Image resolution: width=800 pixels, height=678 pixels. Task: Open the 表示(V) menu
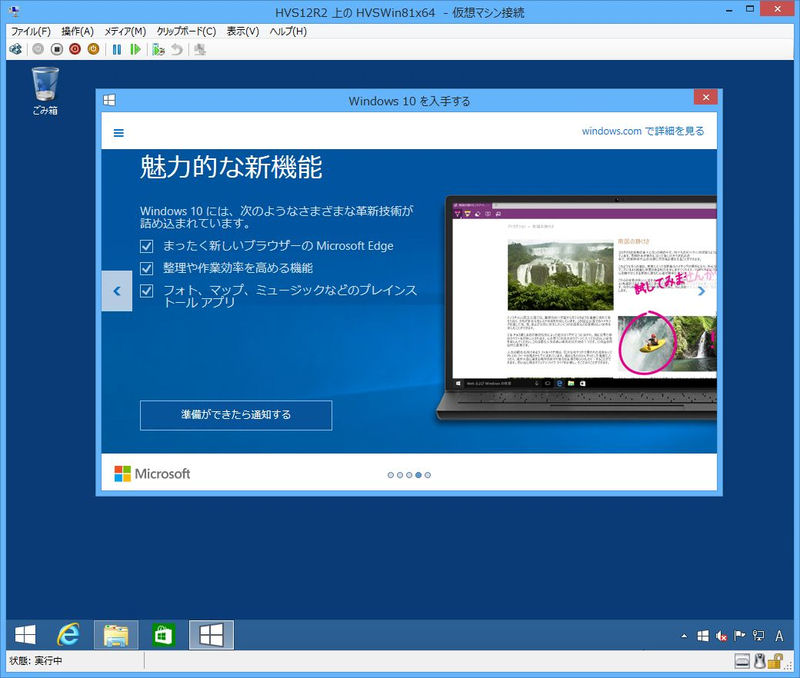pyautogui.click(x=243, y=32)
